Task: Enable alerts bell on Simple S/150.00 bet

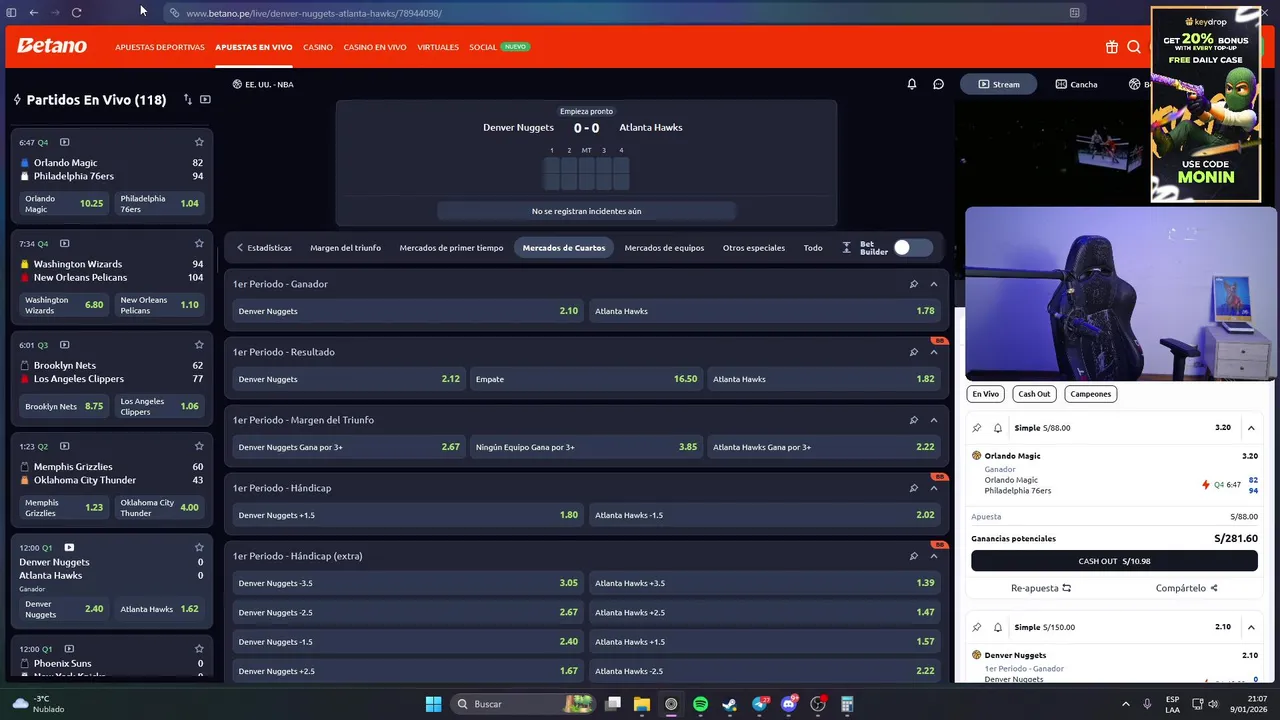Action: coord(997,627)
